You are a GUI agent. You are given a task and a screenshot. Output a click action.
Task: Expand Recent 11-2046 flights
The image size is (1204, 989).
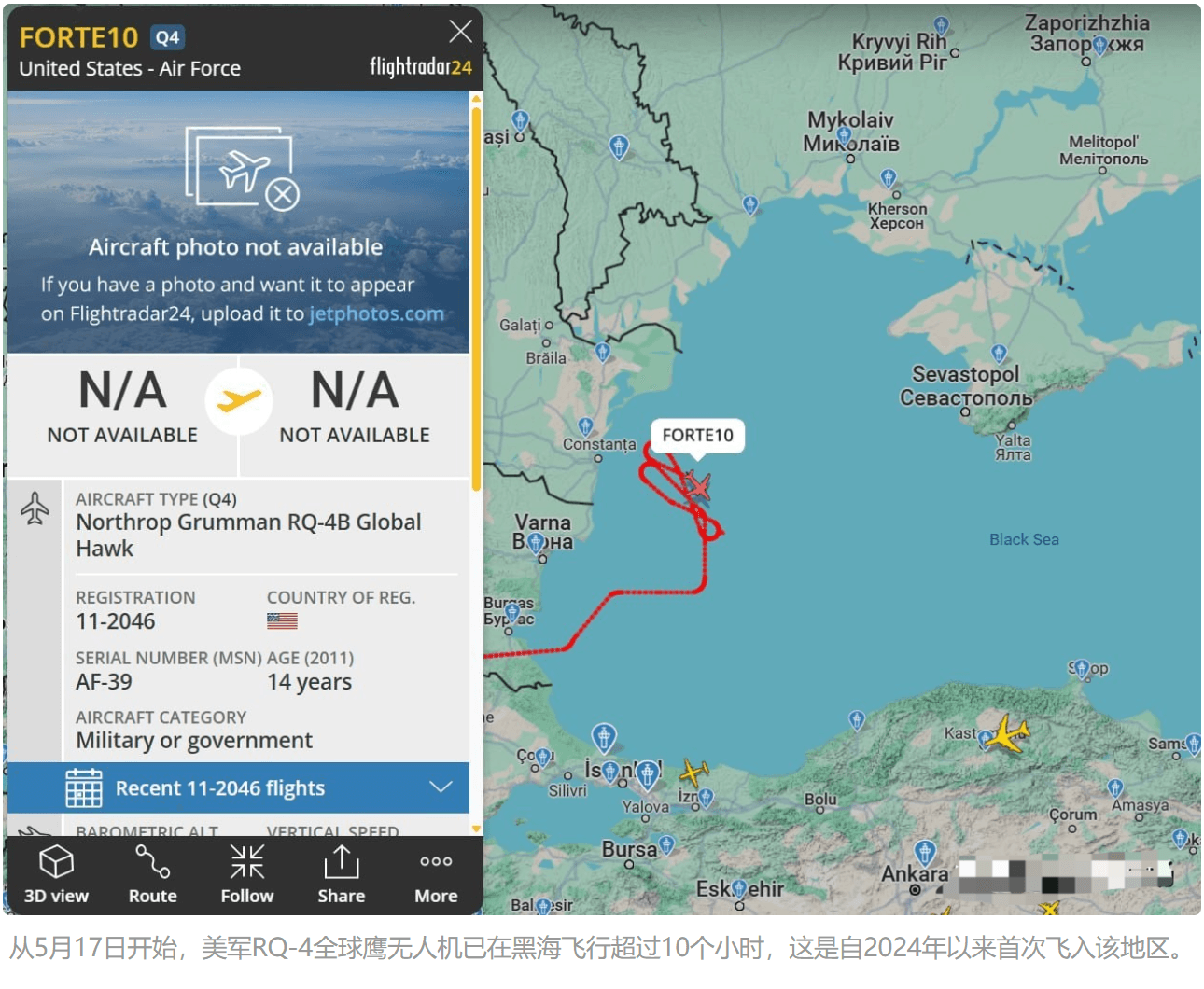click(x=238, y=788)
